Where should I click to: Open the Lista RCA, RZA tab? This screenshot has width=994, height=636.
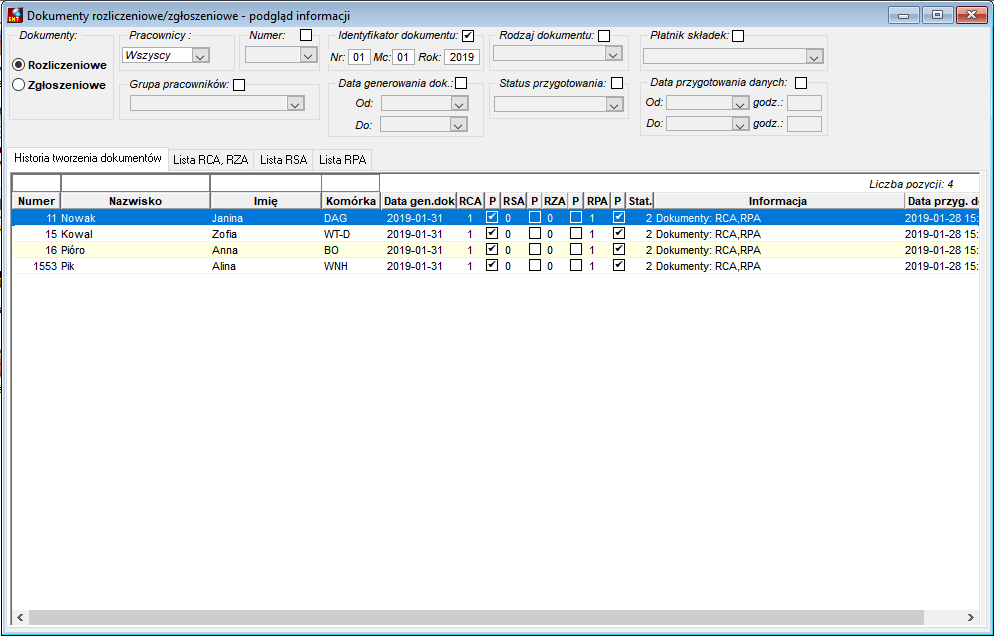pyautogui.click(x=210, y=160)
